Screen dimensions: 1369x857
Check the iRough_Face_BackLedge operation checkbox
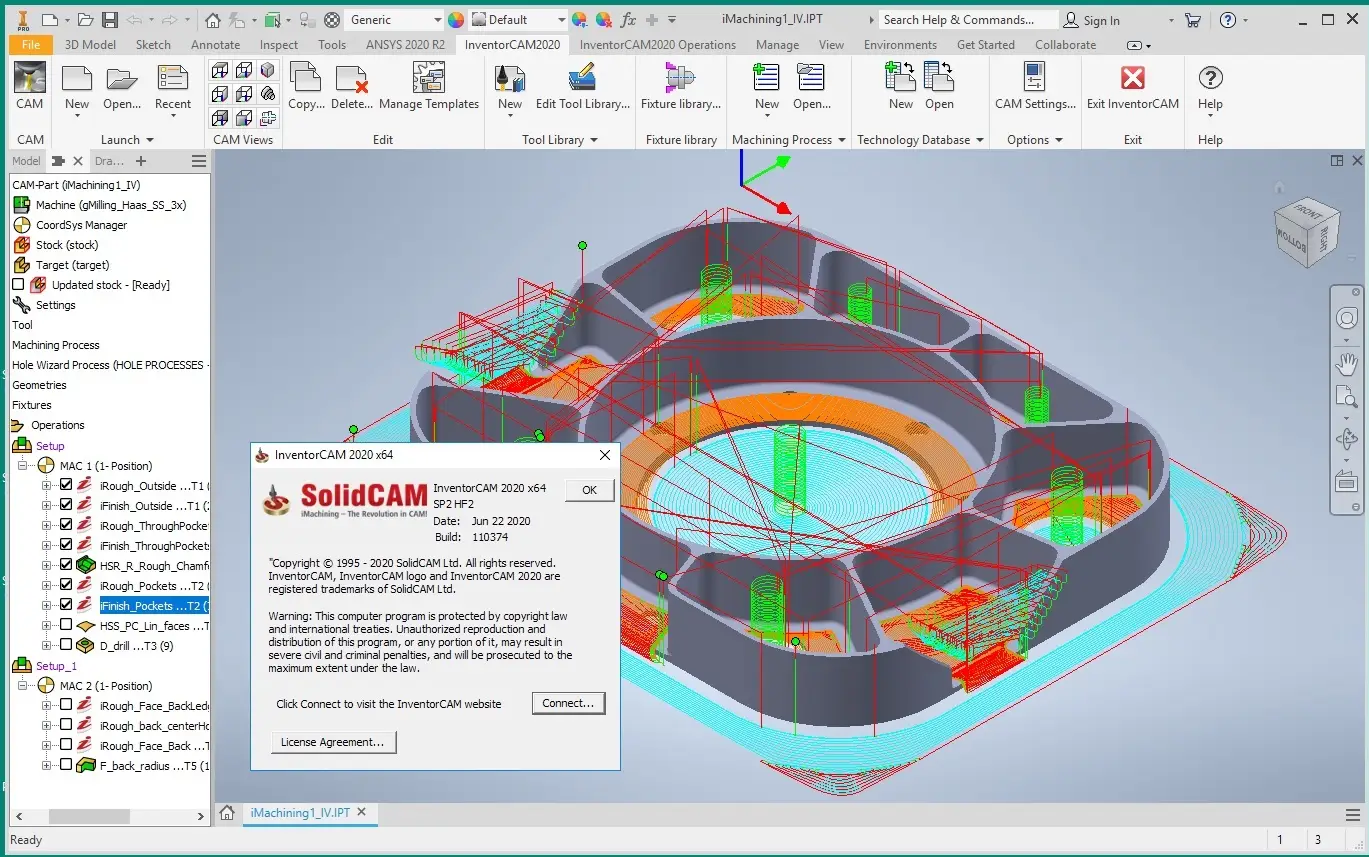[x=66, y=705]
